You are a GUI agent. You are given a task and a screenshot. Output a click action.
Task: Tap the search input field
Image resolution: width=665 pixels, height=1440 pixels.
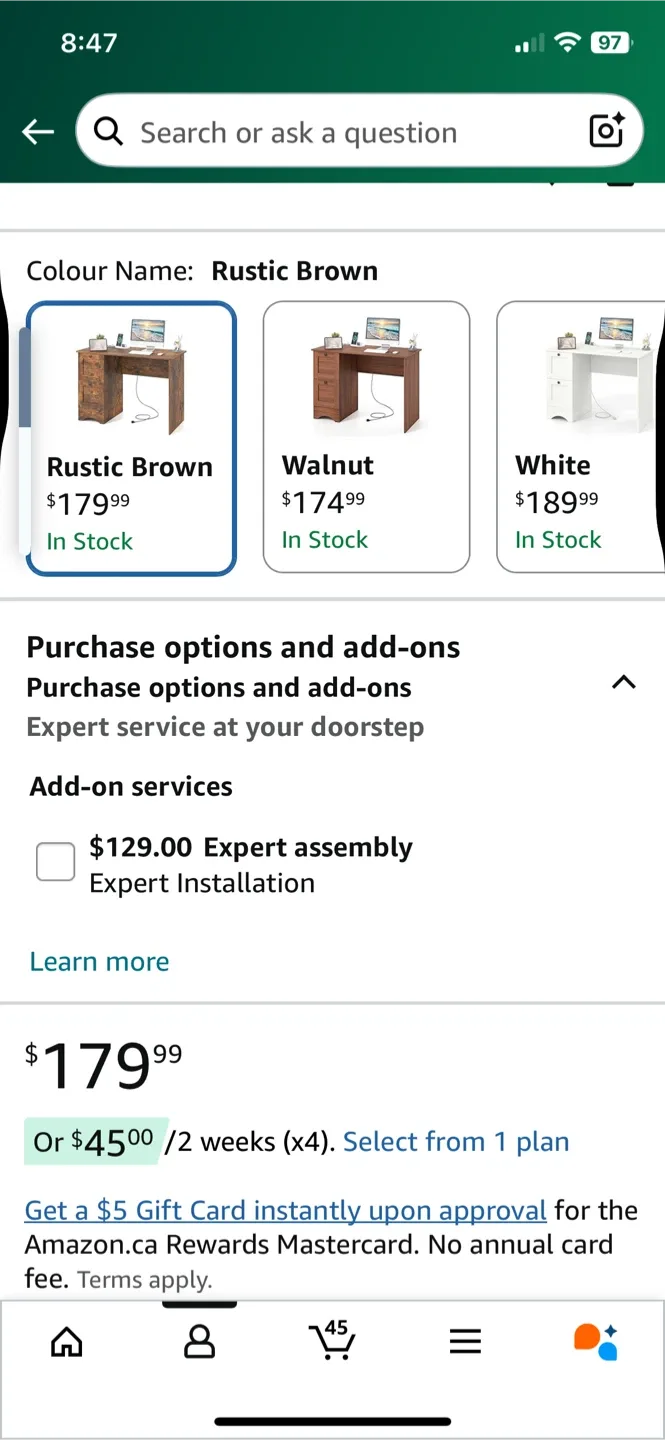point(330,131)
